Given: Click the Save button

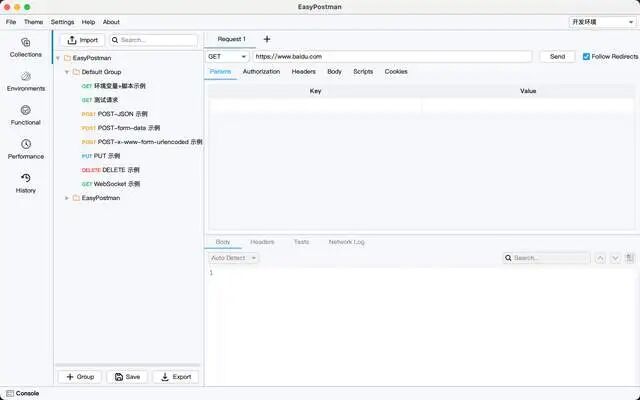Looking at the screenshot, I should [x=127, y=377].
